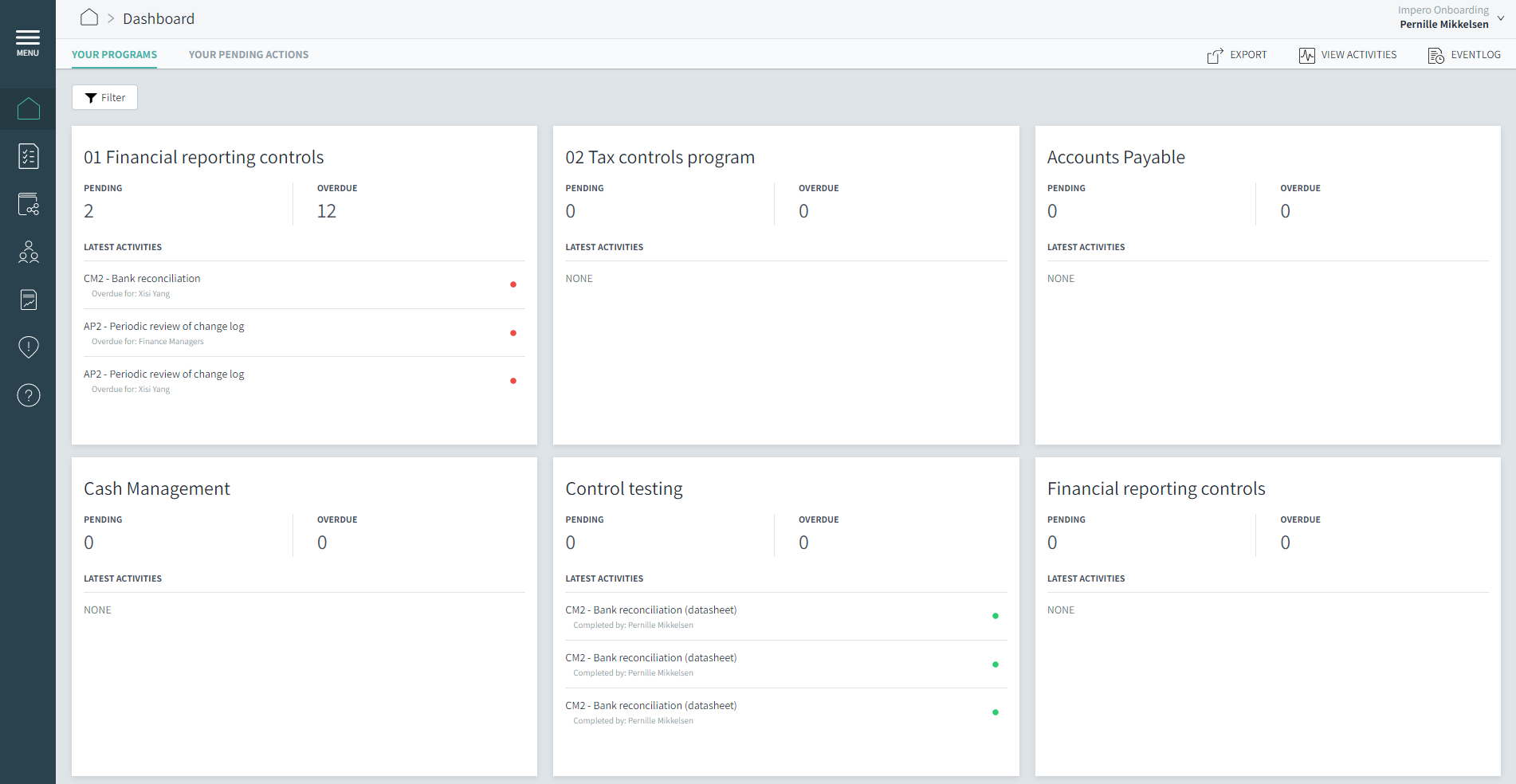The height and width of the screenshot is (784, 1516).
Task: Click pending count 0 in 02 Tax controls
Action: (x=571, y=211)
